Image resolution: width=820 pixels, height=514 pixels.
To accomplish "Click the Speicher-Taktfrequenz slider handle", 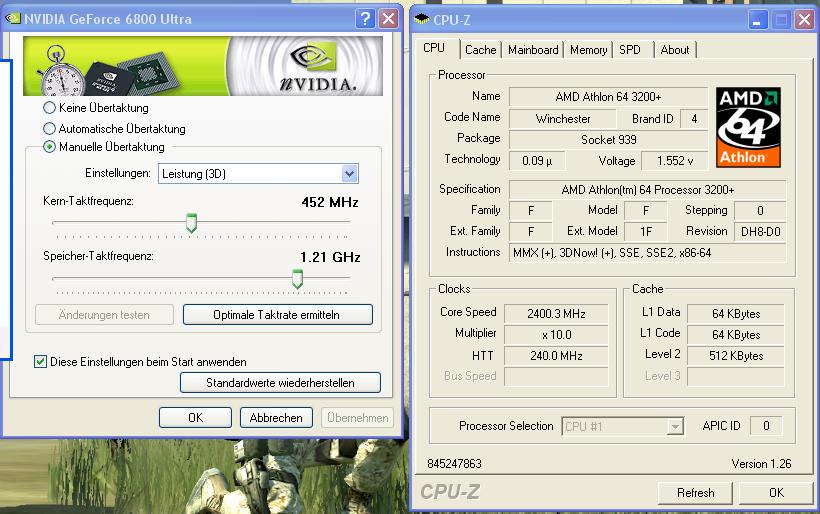I will click(297, 279).
